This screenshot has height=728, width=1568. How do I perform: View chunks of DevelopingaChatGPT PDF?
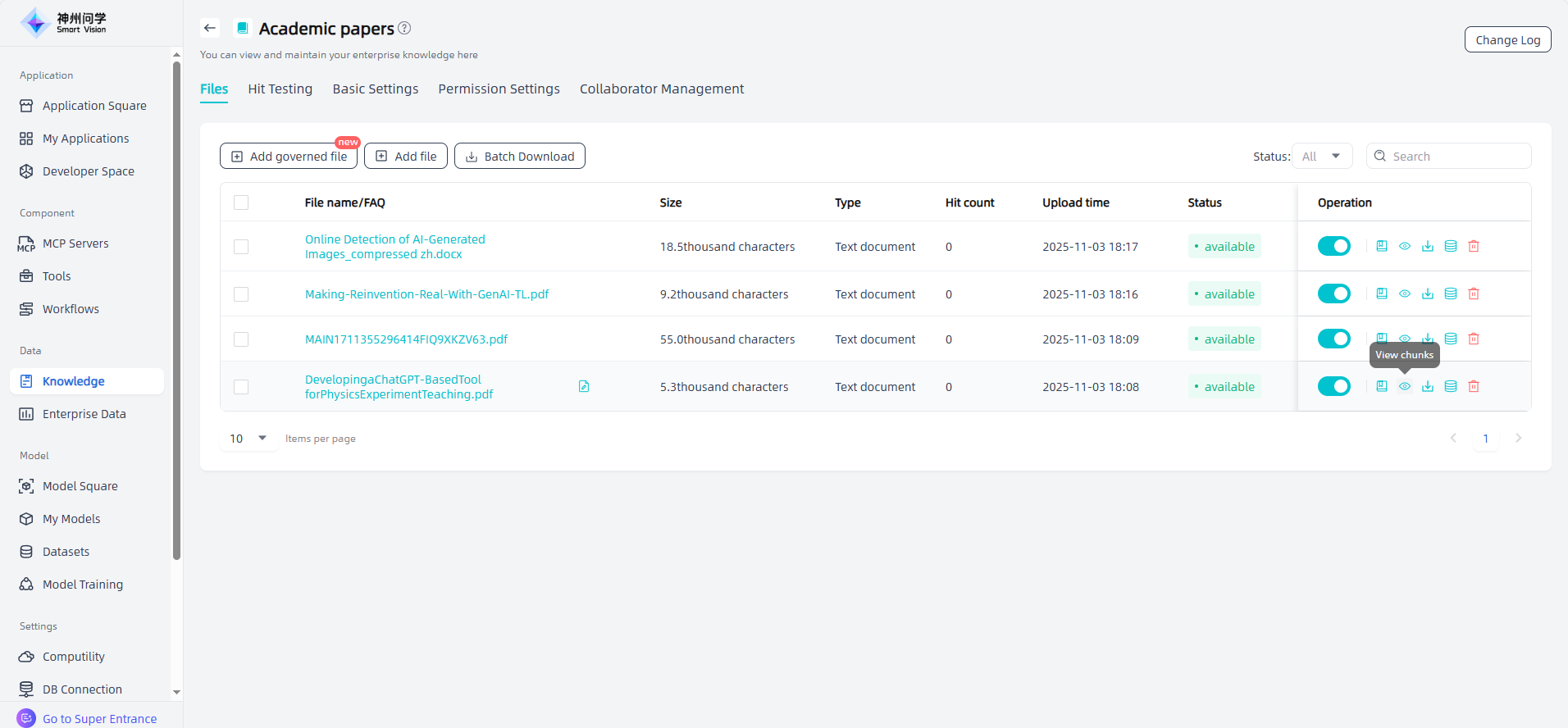click(1404, 386)
